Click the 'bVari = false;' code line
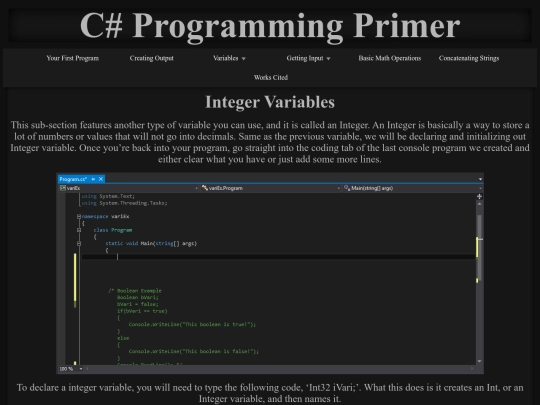Screen dimensions: 540x405 pyautogui.click(x=138, y=304)
